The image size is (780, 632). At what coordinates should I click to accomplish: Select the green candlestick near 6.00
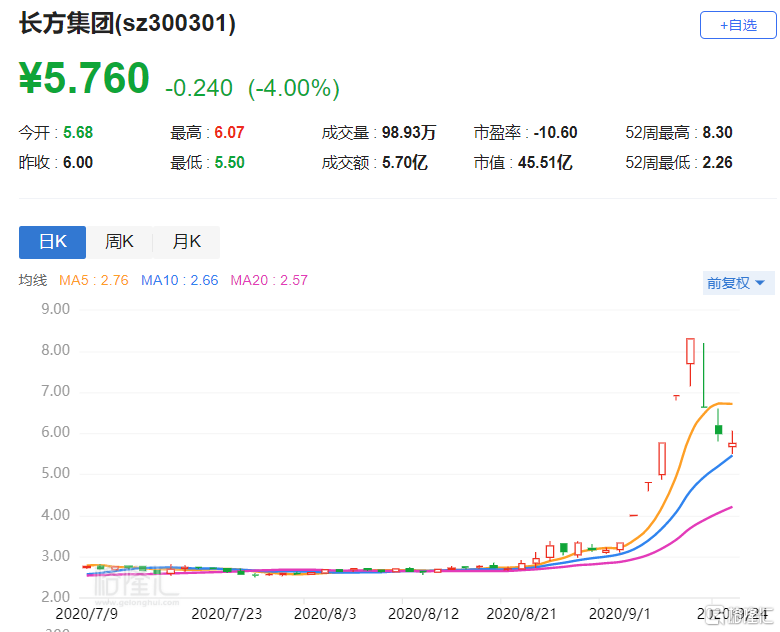pos(718,430)
